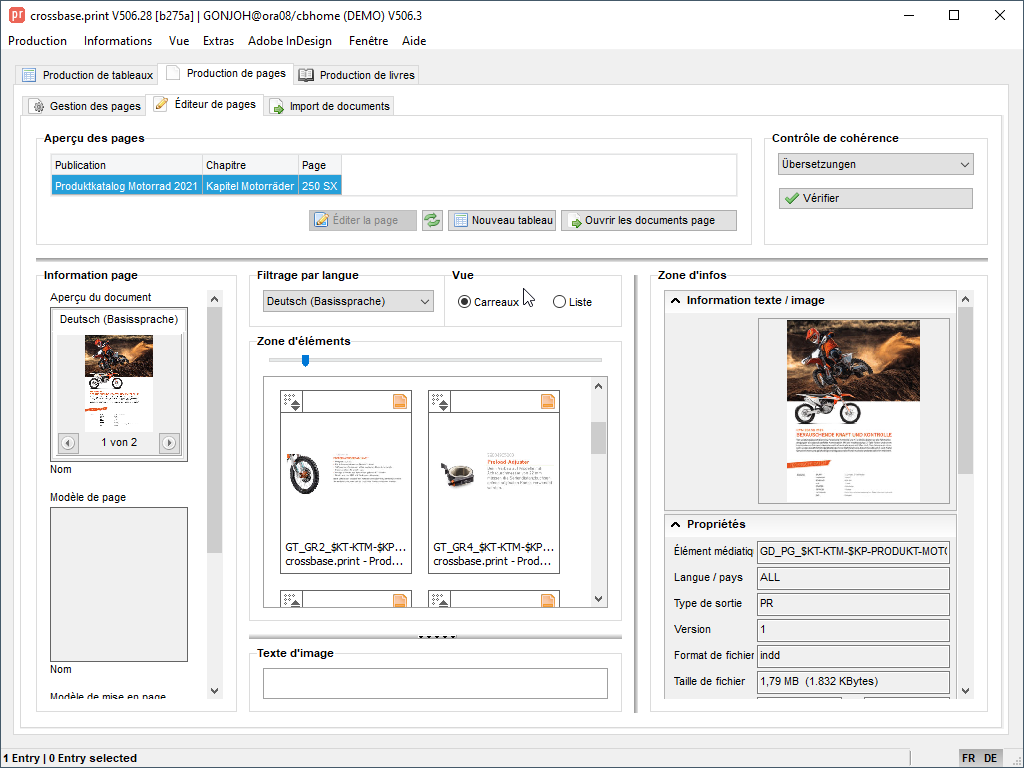Viewport: 1024px width, 768px height.
Task: Click the crossbase.print application logo icon
Action: click(x=16, y=14)
